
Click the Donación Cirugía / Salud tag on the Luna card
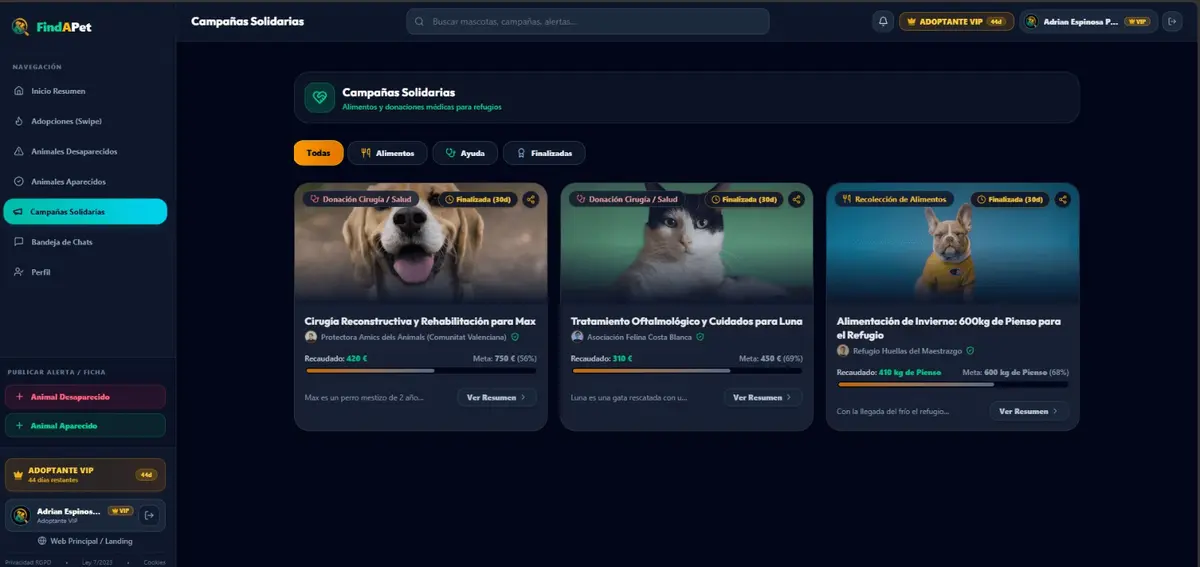(627, 199)
